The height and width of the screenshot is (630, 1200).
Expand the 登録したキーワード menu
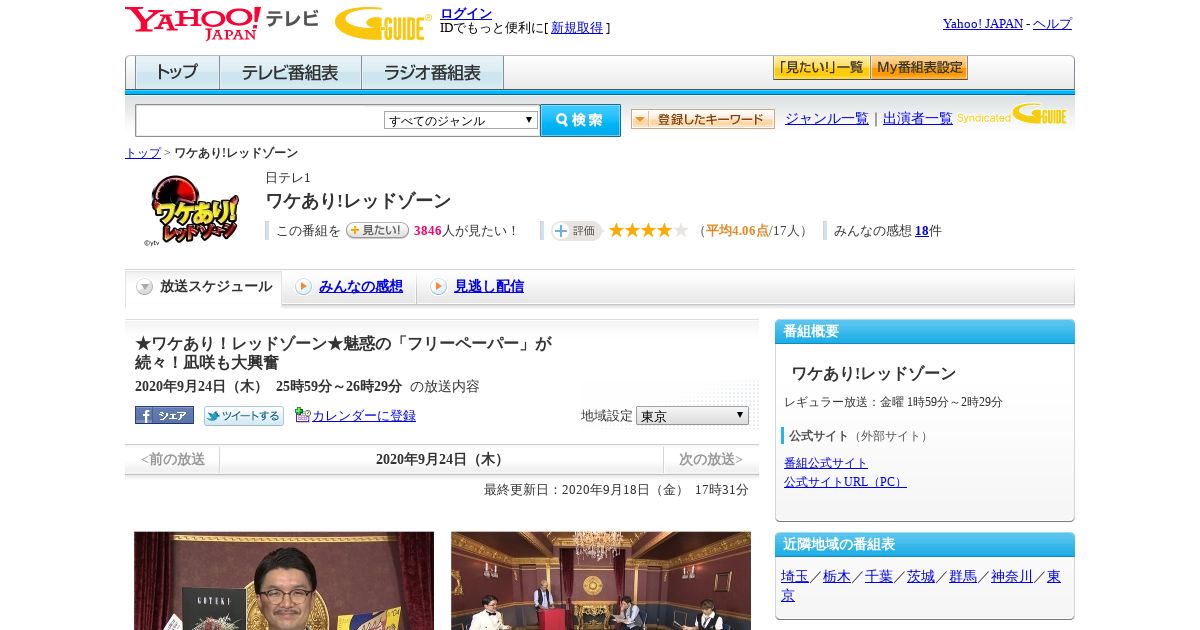703,119
